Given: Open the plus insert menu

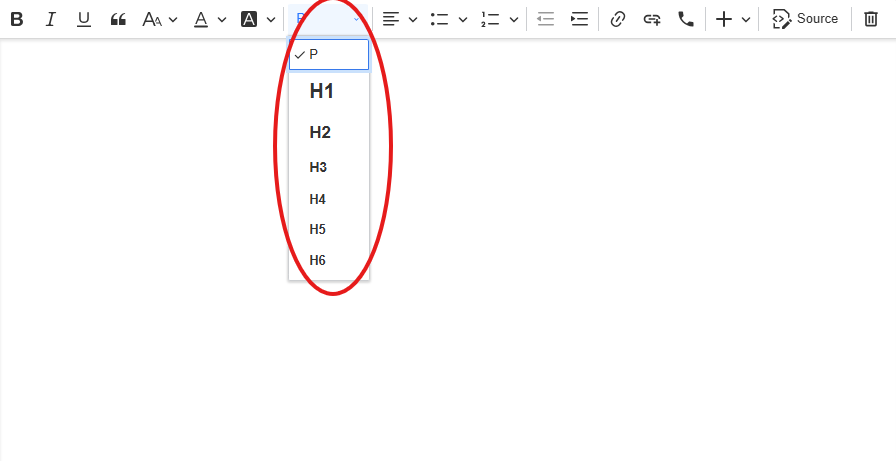Looking at the screenshot, I should [724, 19].
